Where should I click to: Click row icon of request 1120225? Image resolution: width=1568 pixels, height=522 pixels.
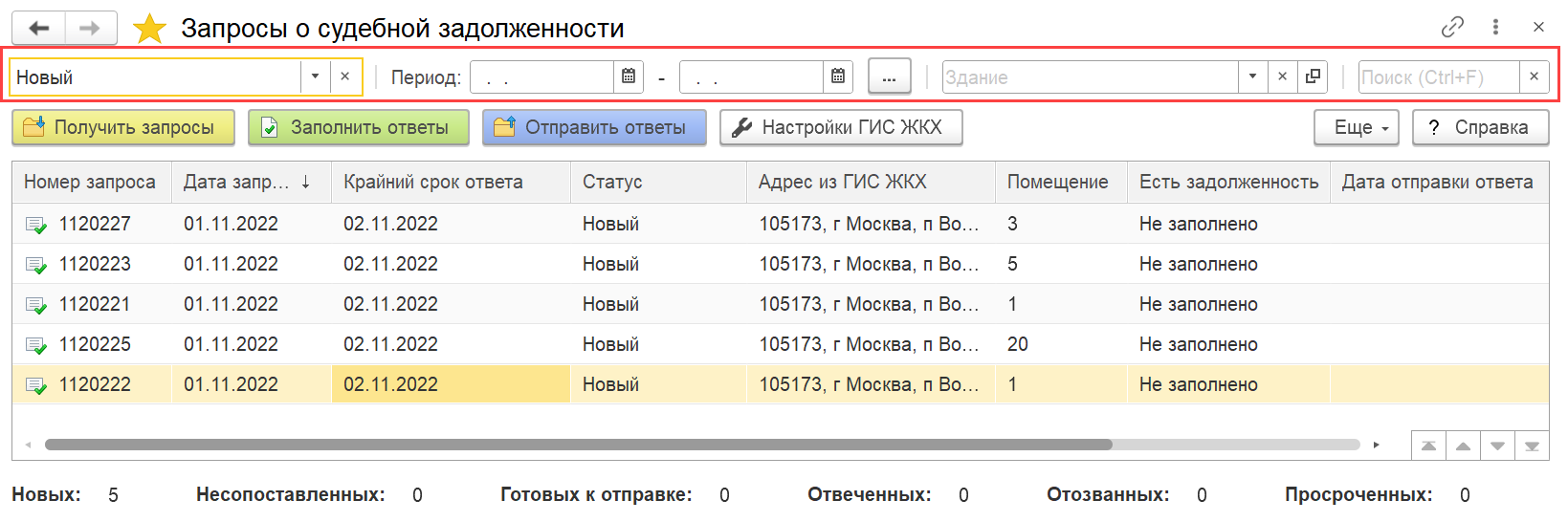[x=35, y=345]
